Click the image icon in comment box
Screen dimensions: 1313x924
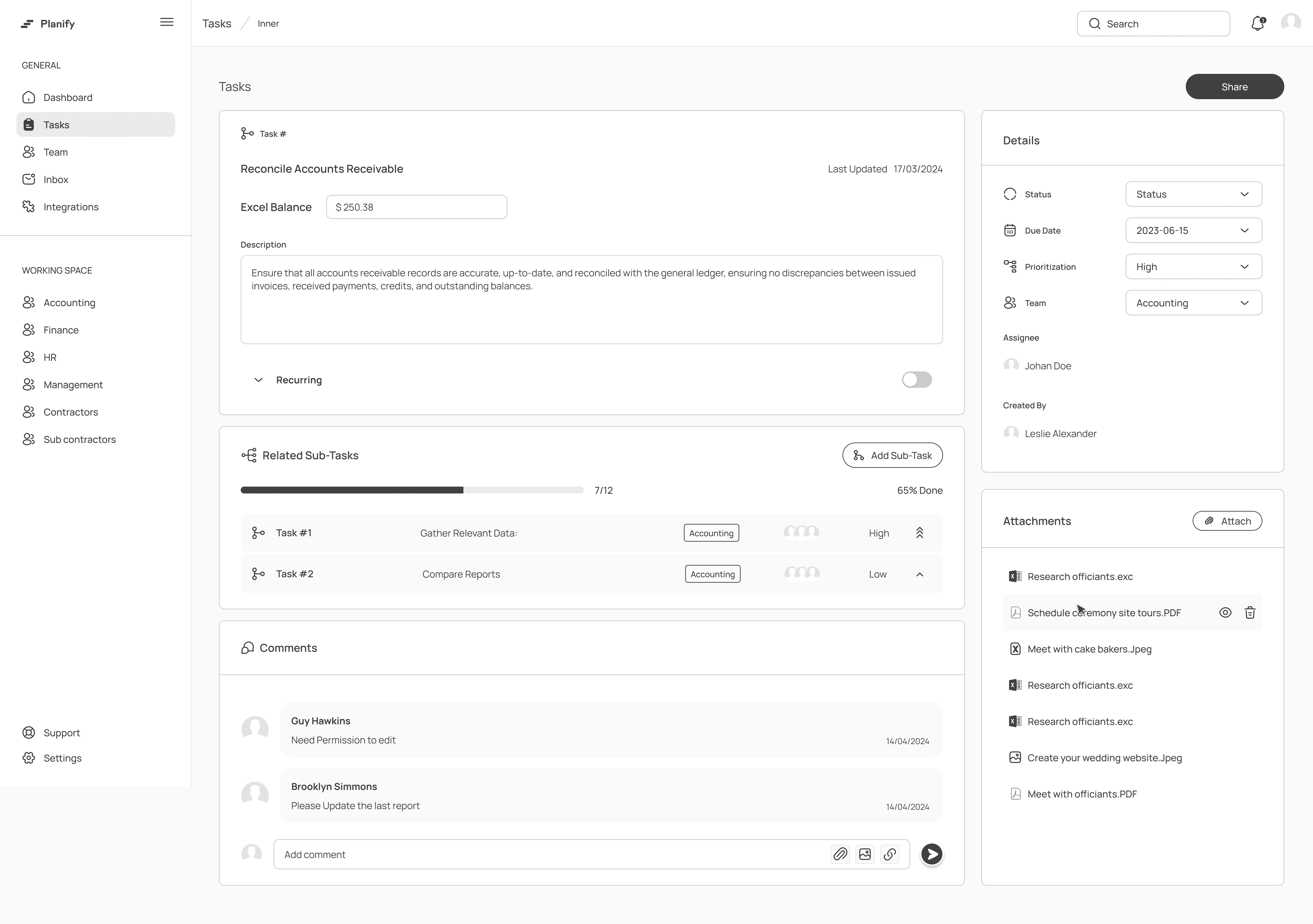(x=865, y=854)
